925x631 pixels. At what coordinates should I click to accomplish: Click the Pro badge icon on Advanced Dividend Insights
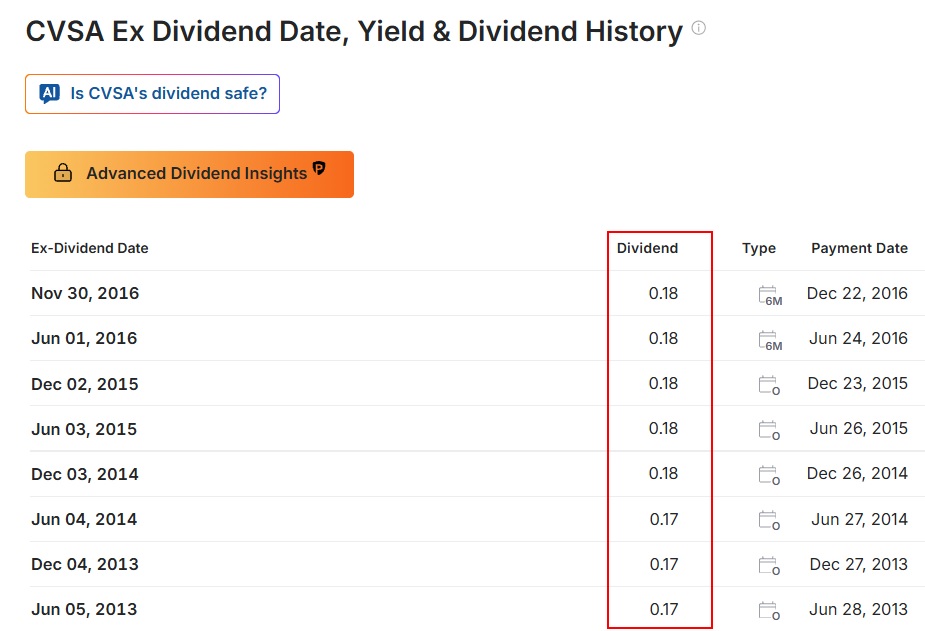tap(319, 168)
